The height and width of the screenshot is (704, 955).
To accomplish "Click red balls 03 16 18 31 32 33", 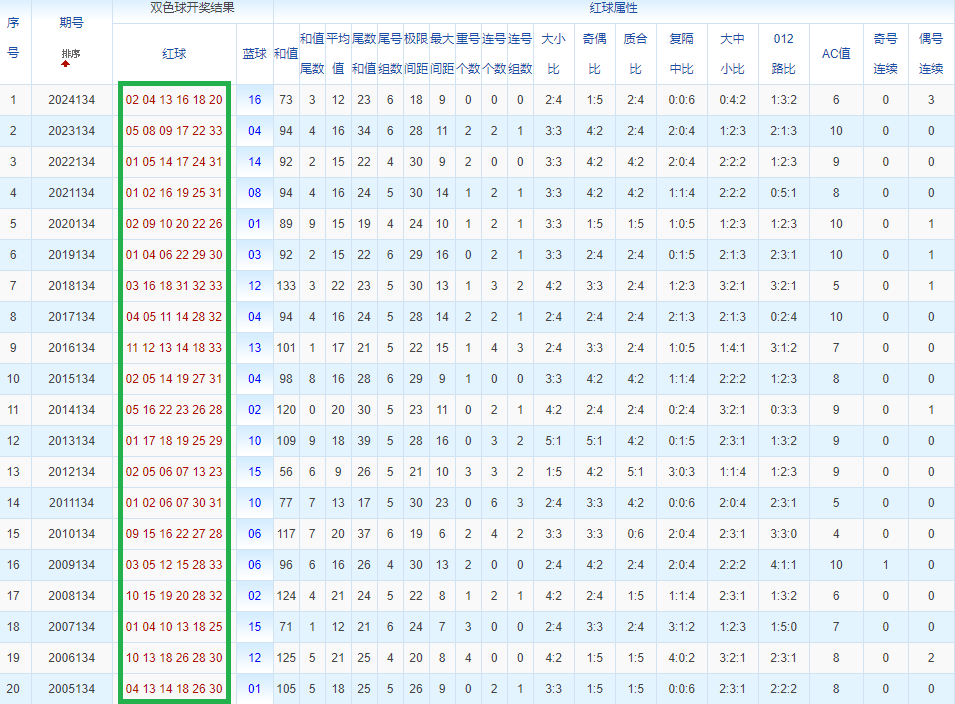I will click(174, 286).
